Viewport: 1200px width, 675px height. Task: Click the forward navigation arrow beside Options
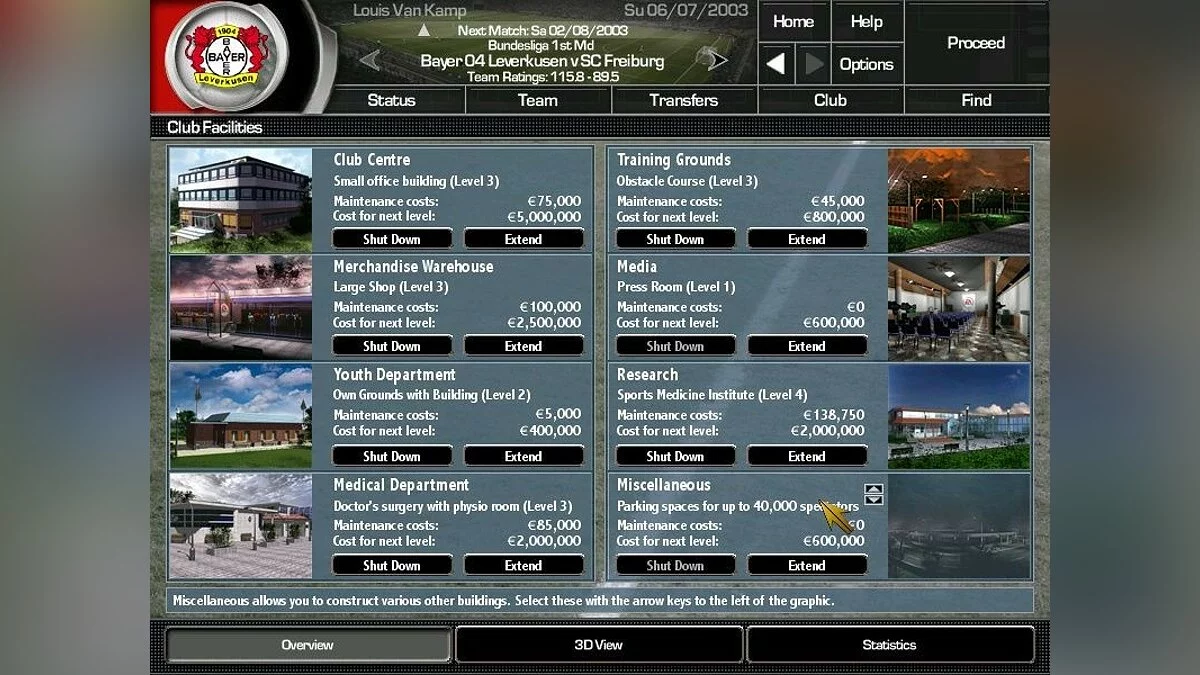tap(814, 64)
